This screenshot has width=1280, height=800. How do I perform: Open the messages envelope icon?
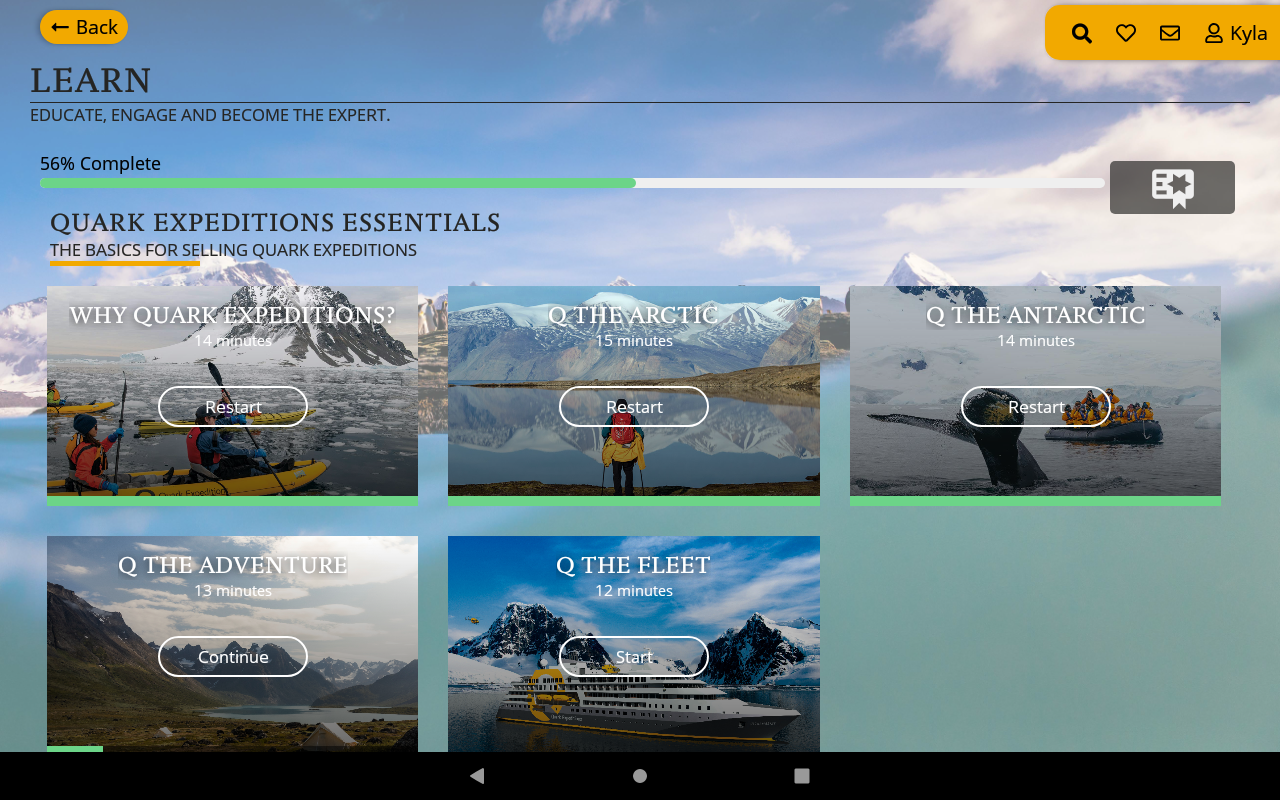click(1170, 33)
